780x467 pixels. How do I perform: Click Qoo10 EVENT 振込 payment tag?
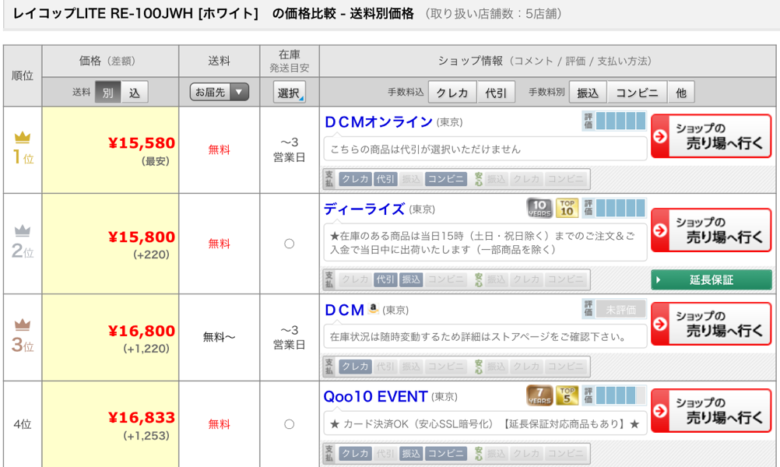pyautogui.click(x=411, y=454)
